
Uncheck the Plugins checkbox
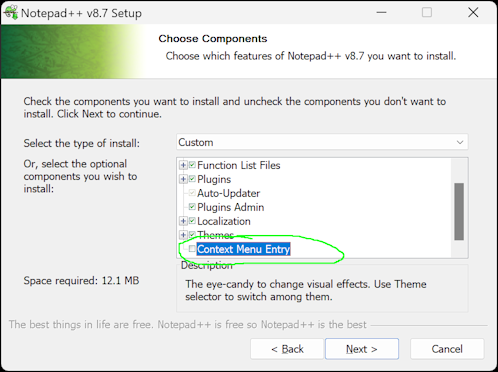pos(192,179)
